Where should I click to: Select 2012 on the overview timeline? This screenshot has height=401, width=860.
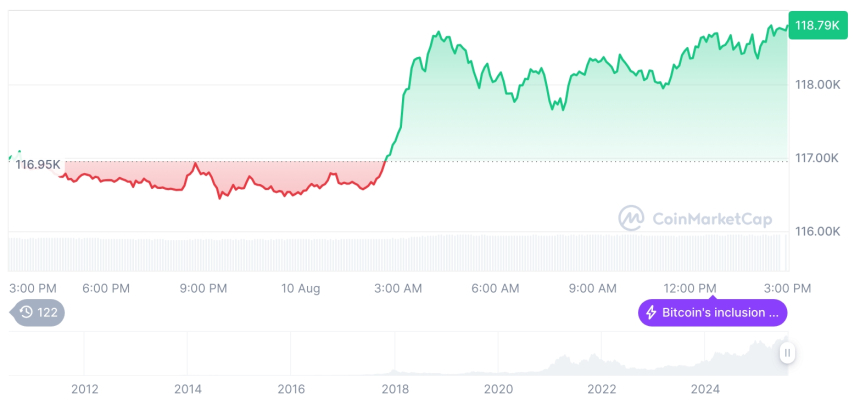[x=85, y=388]
